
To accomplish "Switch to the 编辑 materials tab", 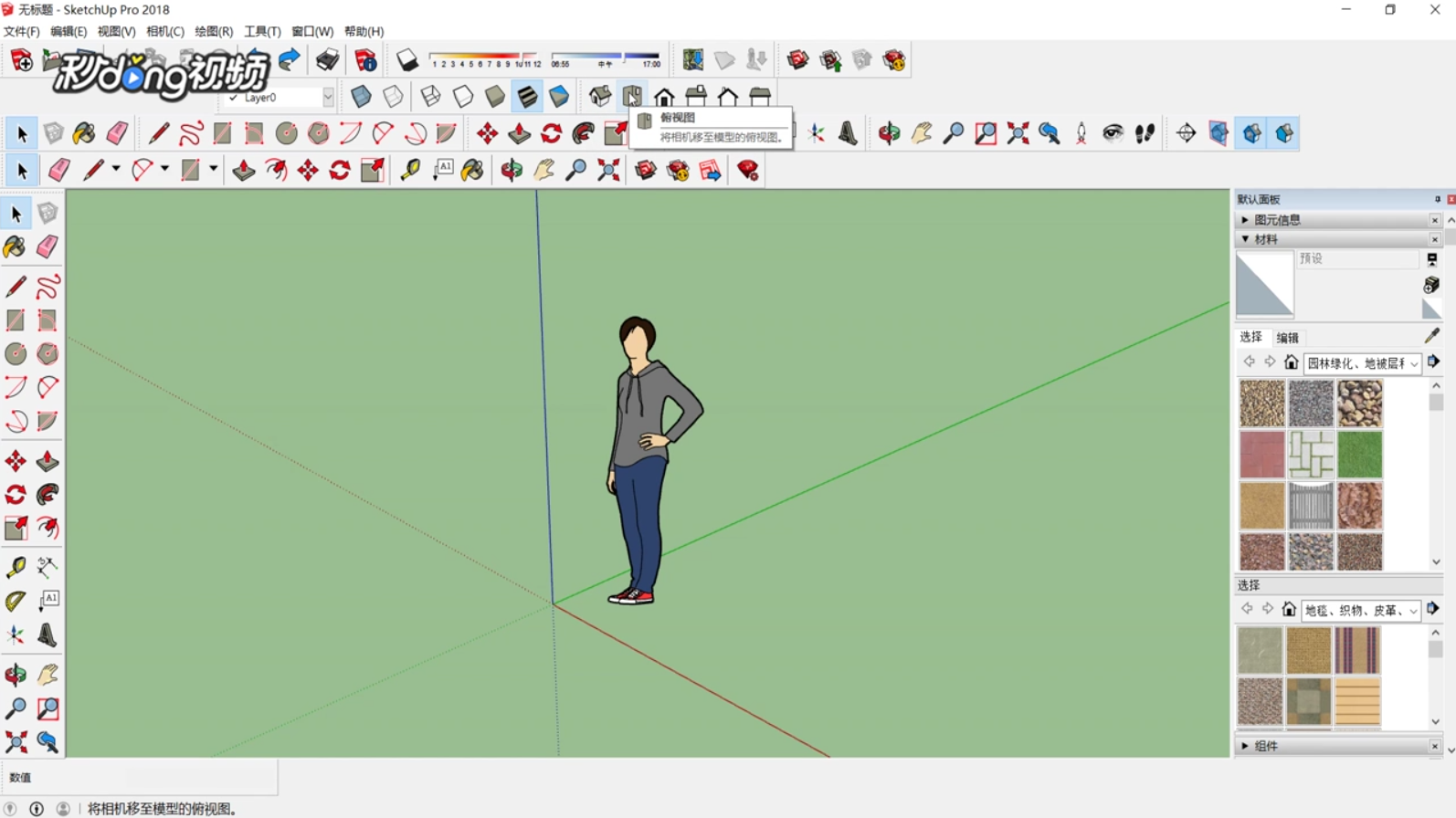I will pos(1288,338).
